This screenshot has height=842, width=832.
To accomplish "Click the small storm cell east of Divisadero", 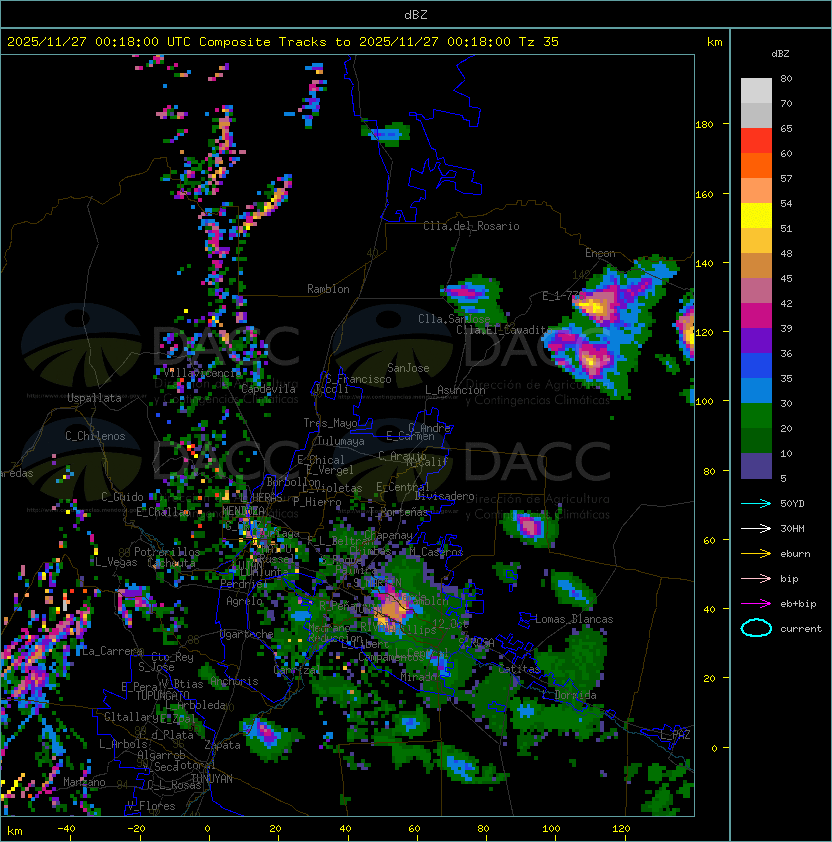I will coord(531,527).
